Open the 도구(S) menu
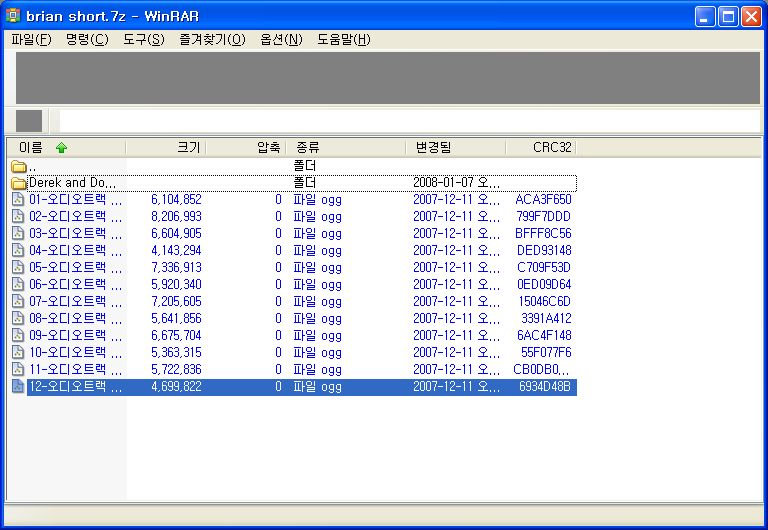 coord(144,40)
